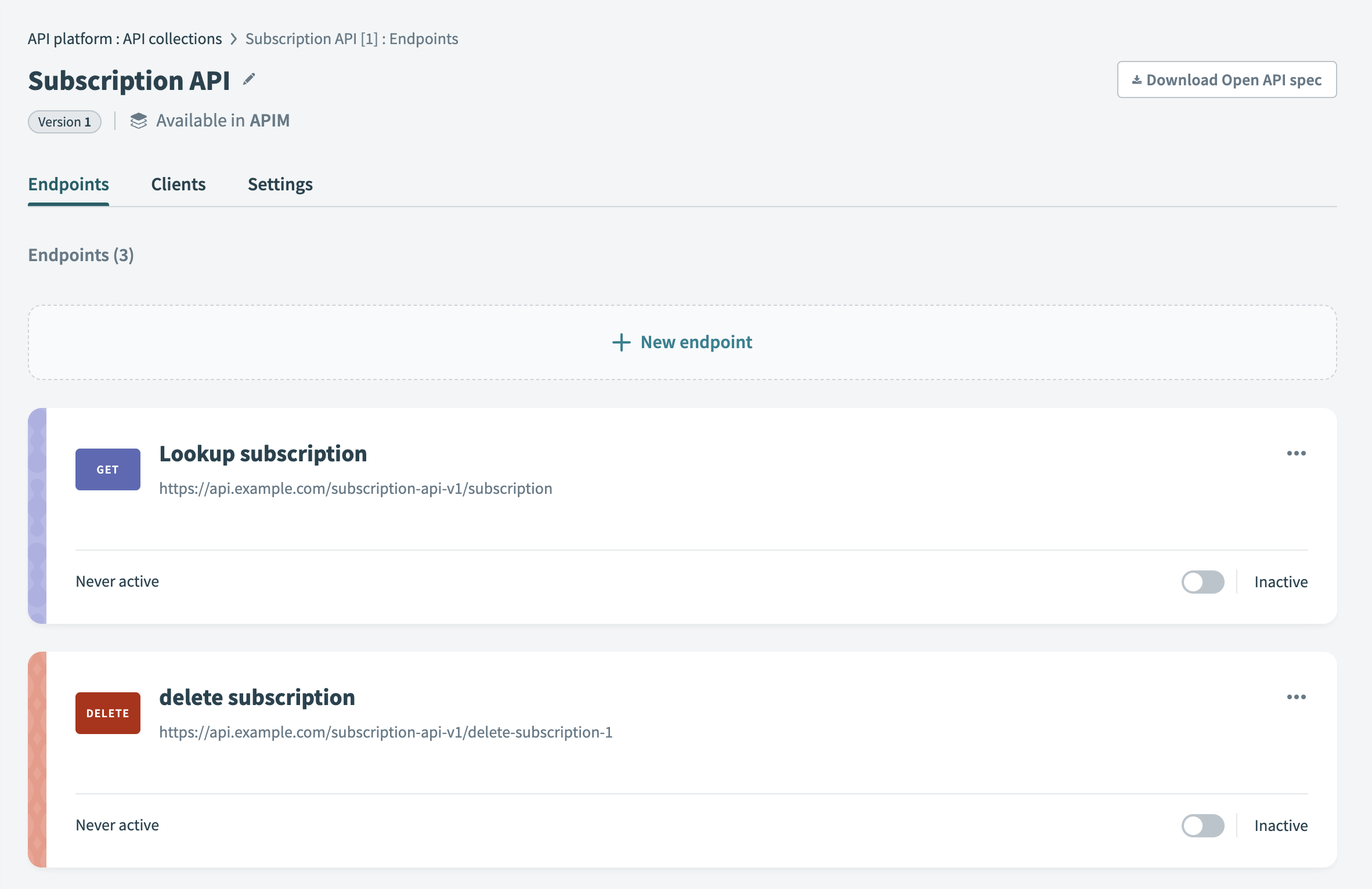
Task: Switch to the Clients tab
Action: 178,184
